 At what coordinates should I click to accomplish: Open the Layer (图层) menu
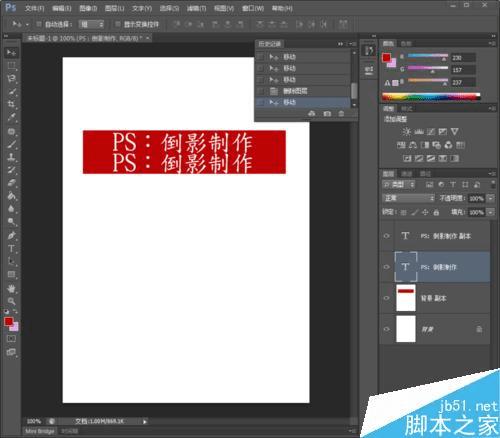(114, 8)
